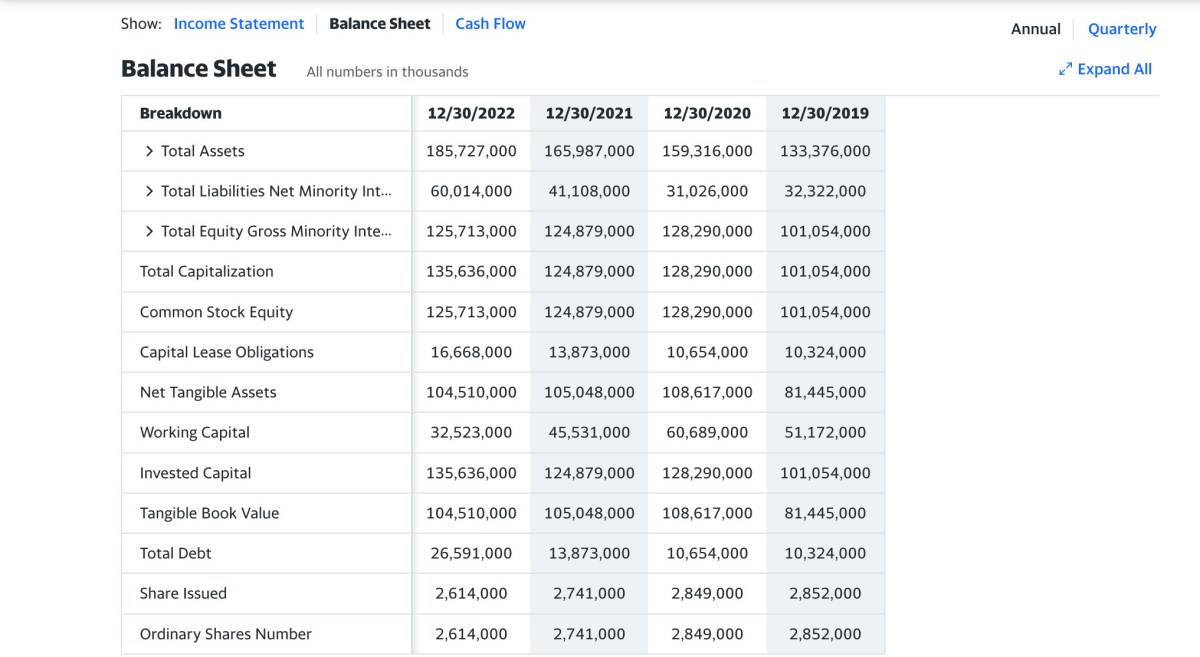Viewport: 1200px width, 657px height.
Task: Switch to Quarterly period view
Action: click(x=1122, y=29)
